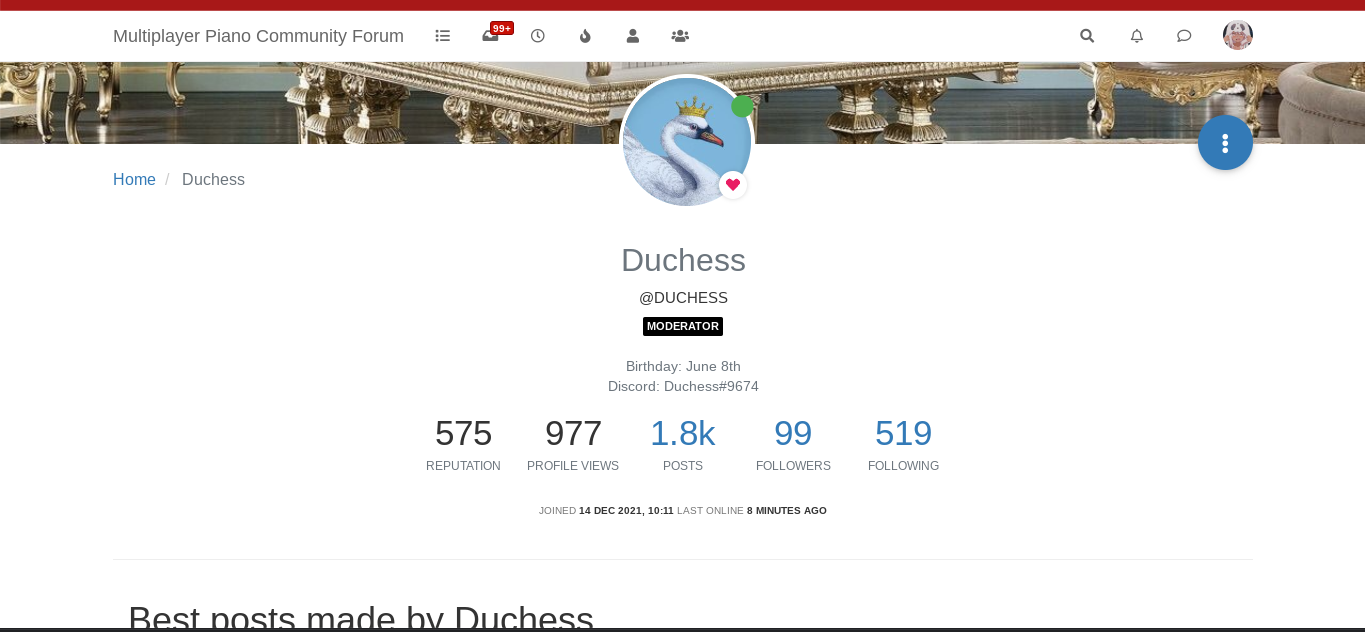Viewport: 1365px width, 632px height.
Task: Open the chat speech bubble icon
Action: (x=1184, y=36)
